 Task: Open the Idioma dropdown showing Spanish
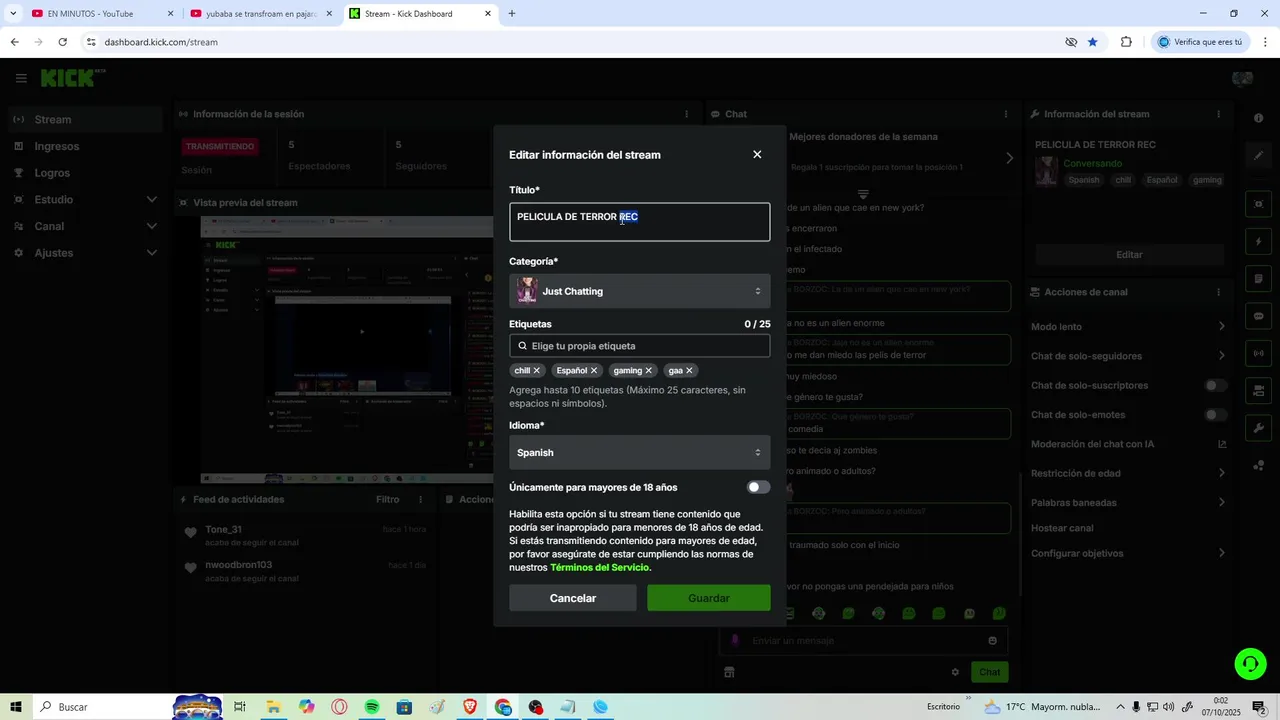point(640,452)
